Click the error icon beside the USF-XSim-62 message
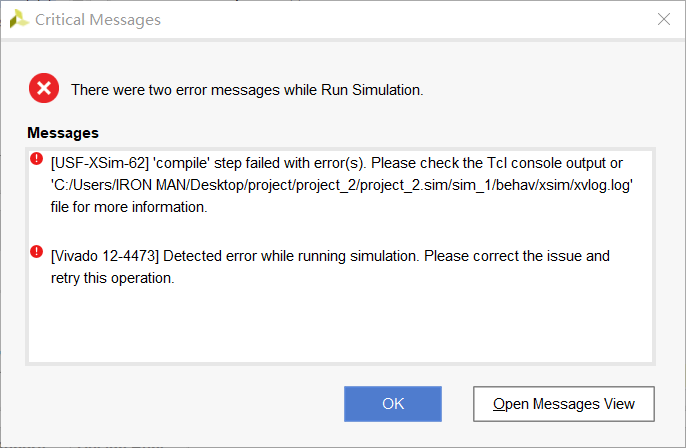This screenshot has height=448, width=686. [37, 158]
